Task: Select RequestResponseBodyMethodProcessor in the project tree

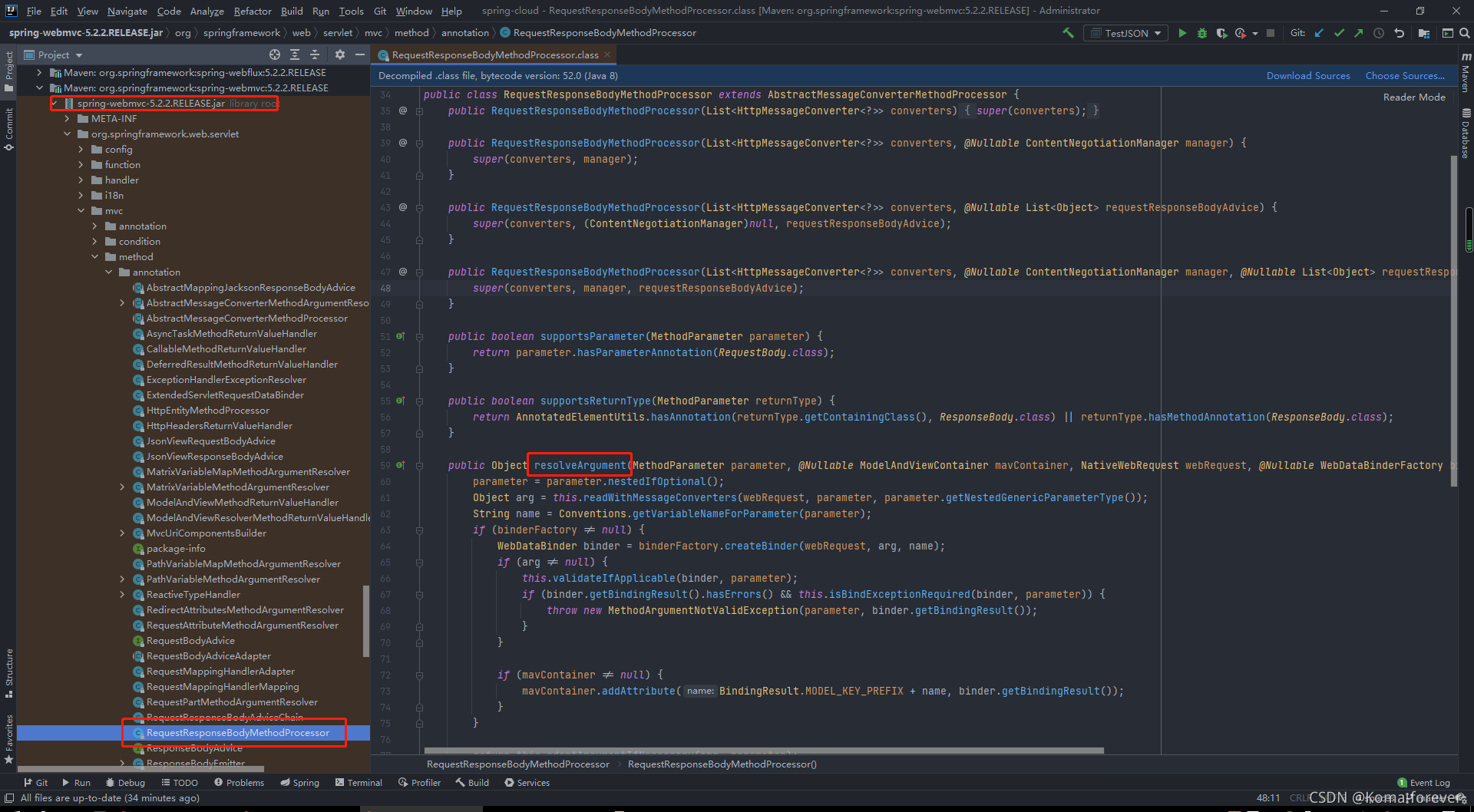Action: (x=238, y=733)
